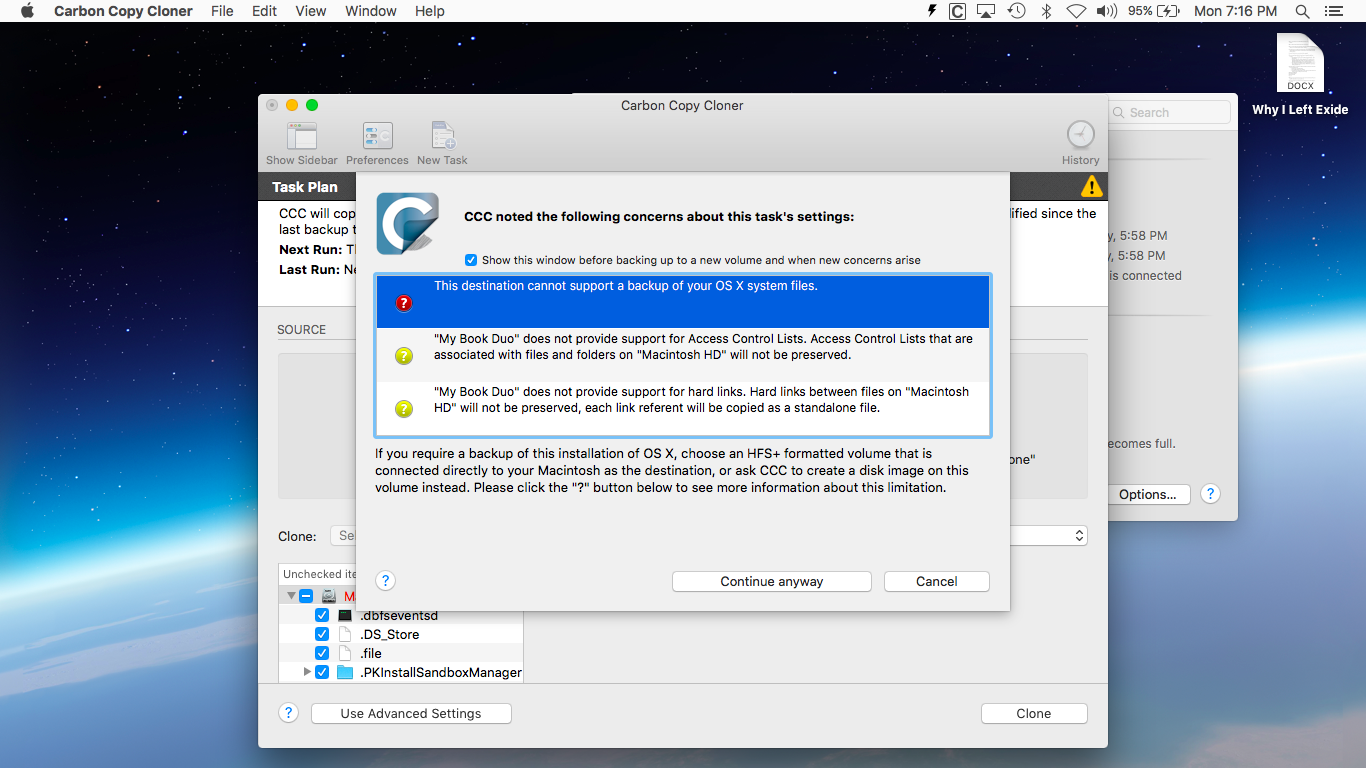Cancel the concerns dialog

coord(937,581)
